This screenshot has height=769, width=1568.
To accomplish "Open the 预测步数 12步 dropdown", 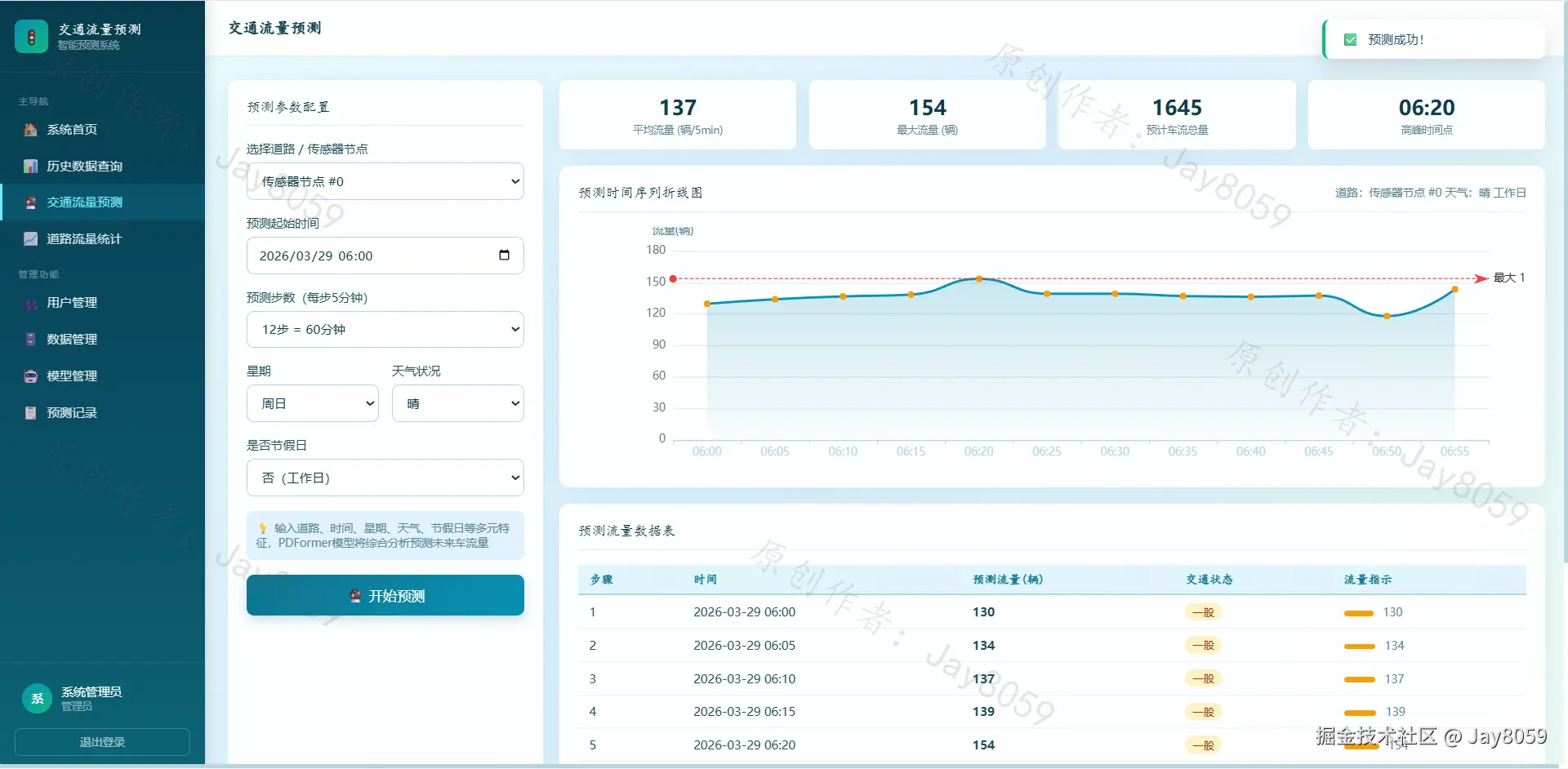I will click(385, 329).
